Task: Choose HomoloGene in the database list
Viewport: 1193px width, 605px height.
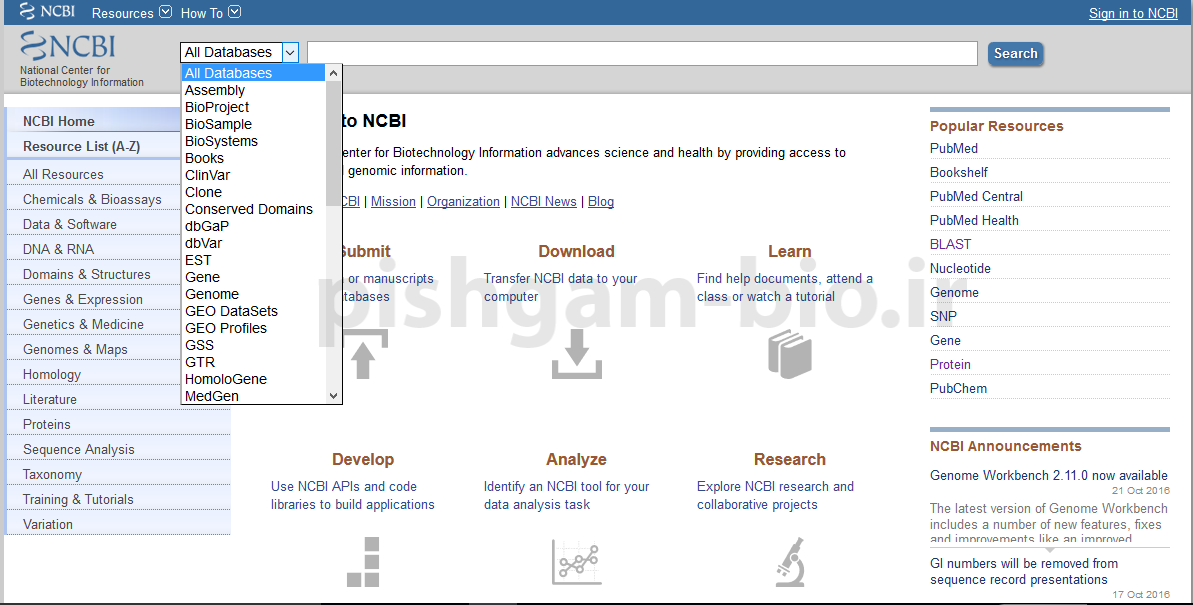Action: pyautogui.click(x=226, y=379)
